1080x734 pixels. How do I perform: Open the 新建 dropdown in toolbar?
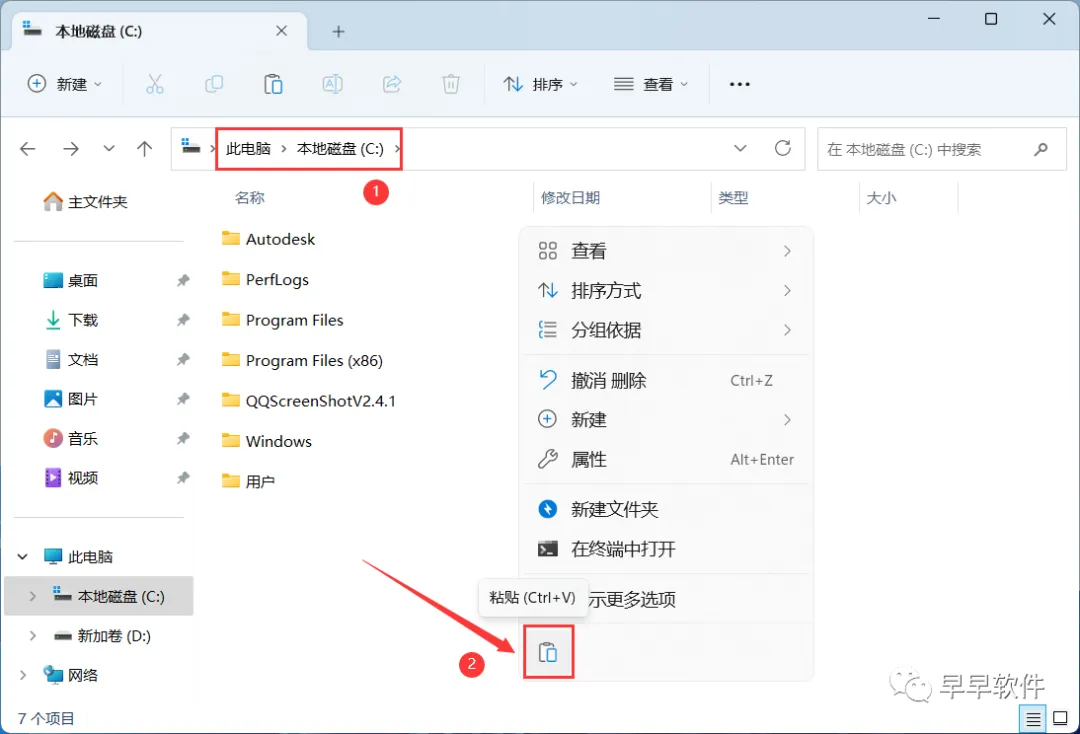pyautogui.click(x=64, y=84)
